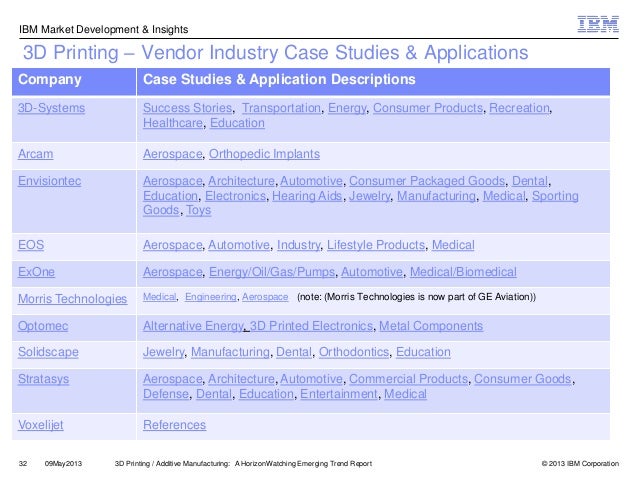The width and height of the screenshot is (638, 479).
Task: Click the GE Aviation note text
Action: tap(416, 297)
